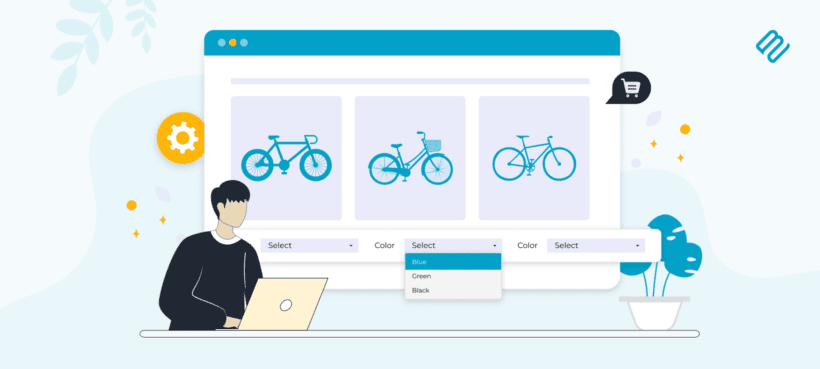
Task: Open the first Select dropdown beside the man
Action: pos(309,246)
